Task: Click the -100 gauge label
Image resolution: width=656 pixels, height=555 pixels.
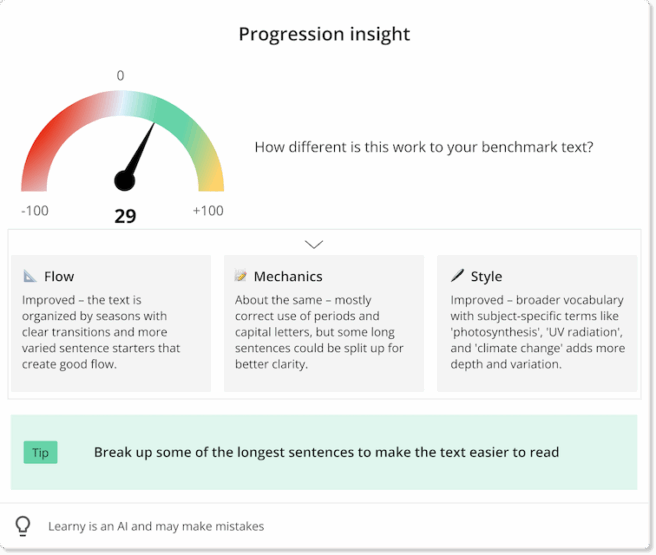Action: point(35,210)
